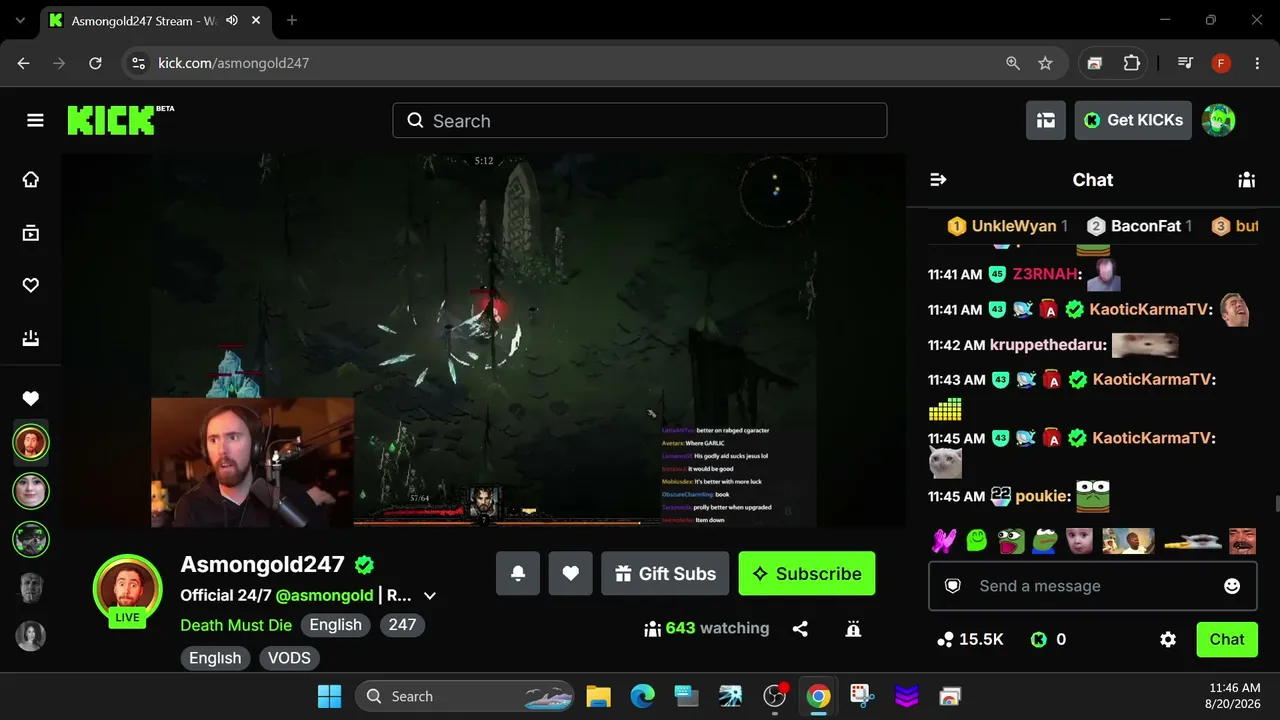Toggle stream notifications bell button

[518, 573]
